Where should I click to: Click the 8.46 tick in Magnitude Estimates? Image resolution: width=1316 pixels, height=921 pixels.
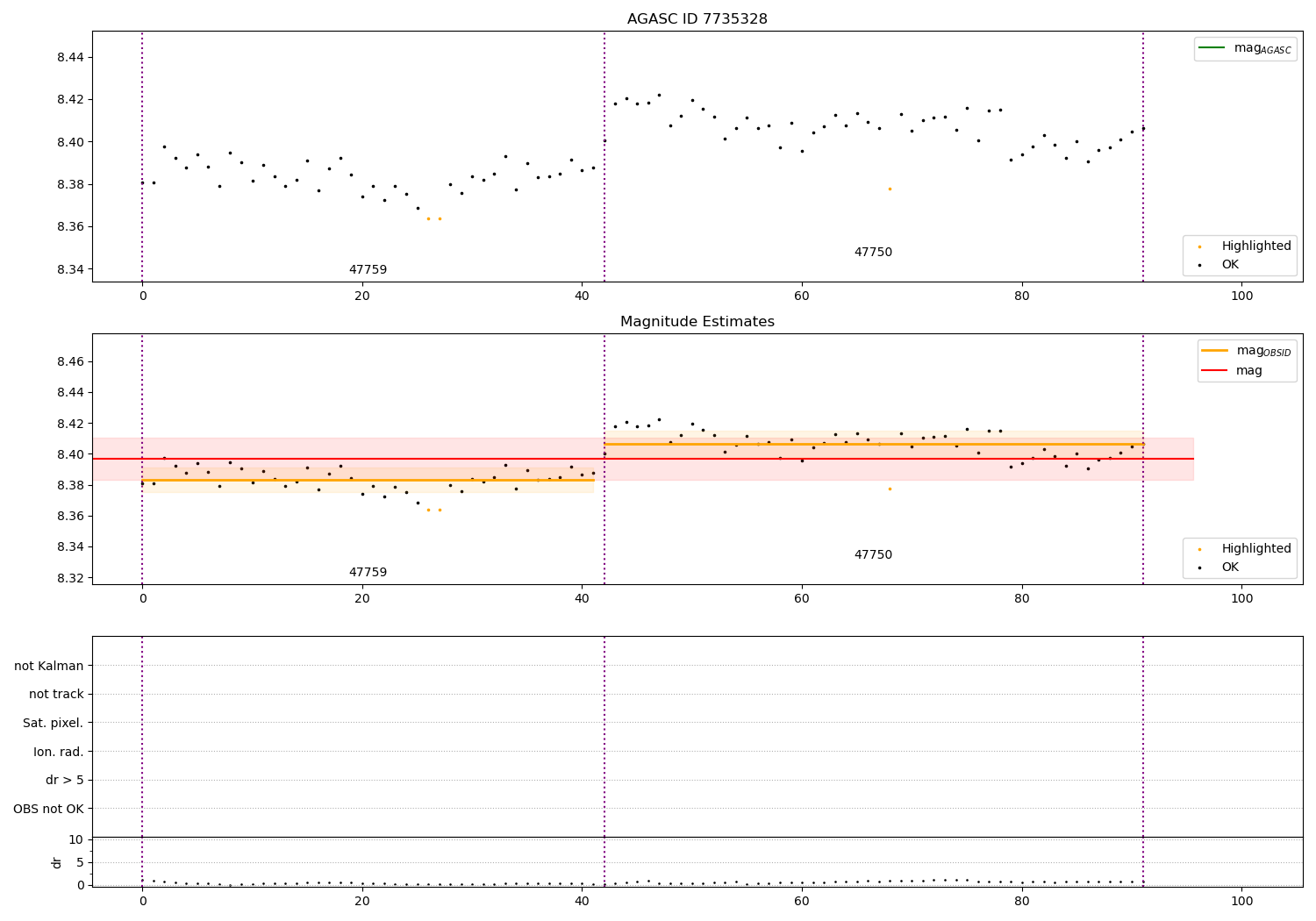[70, 362]
